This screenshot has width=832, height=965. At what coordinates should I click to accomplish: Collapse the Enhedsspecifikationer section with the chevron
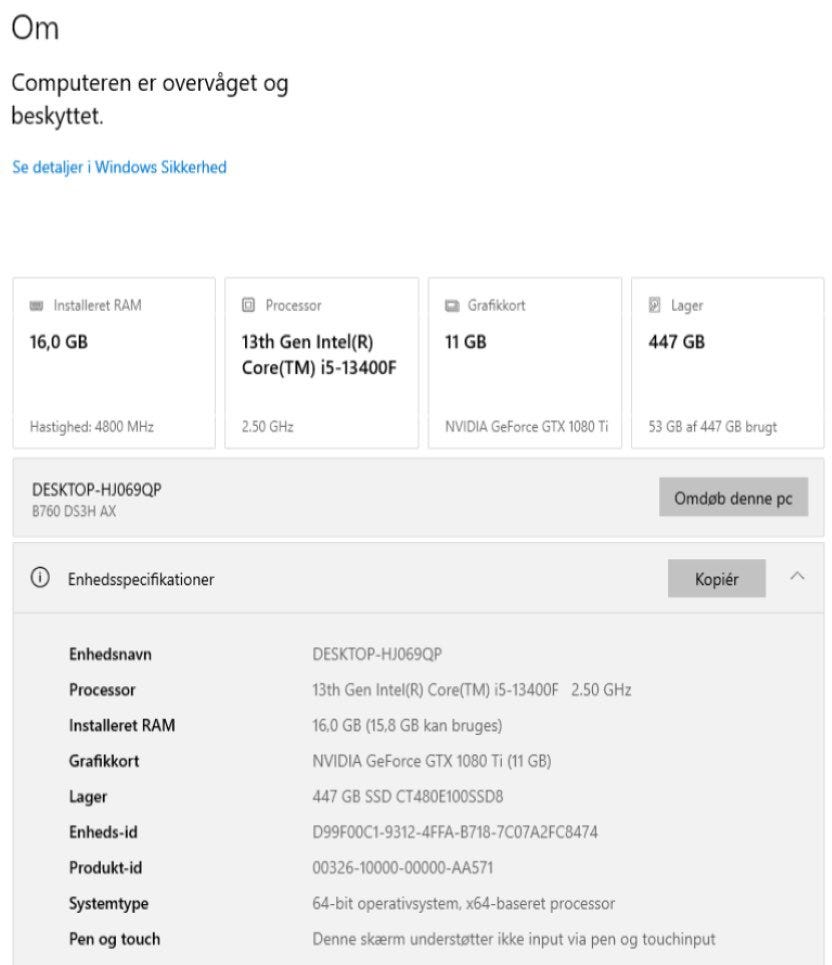[x=797, y=577]
